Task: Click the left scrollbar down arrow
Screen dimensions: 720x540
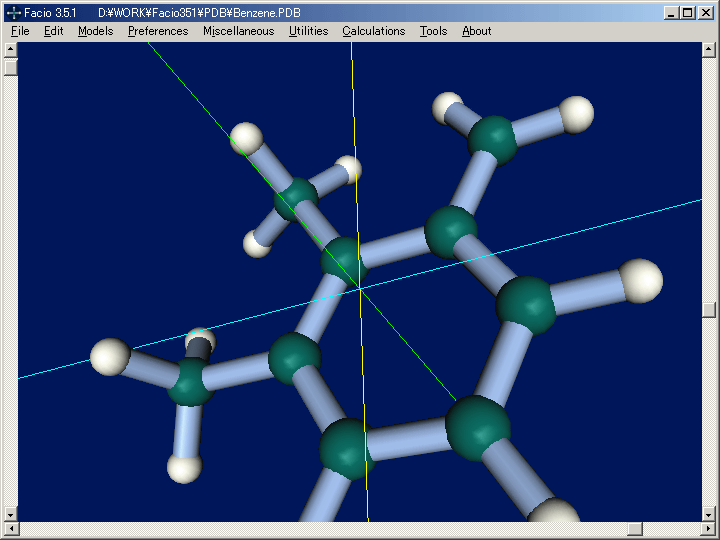Action: pos(11,514)
